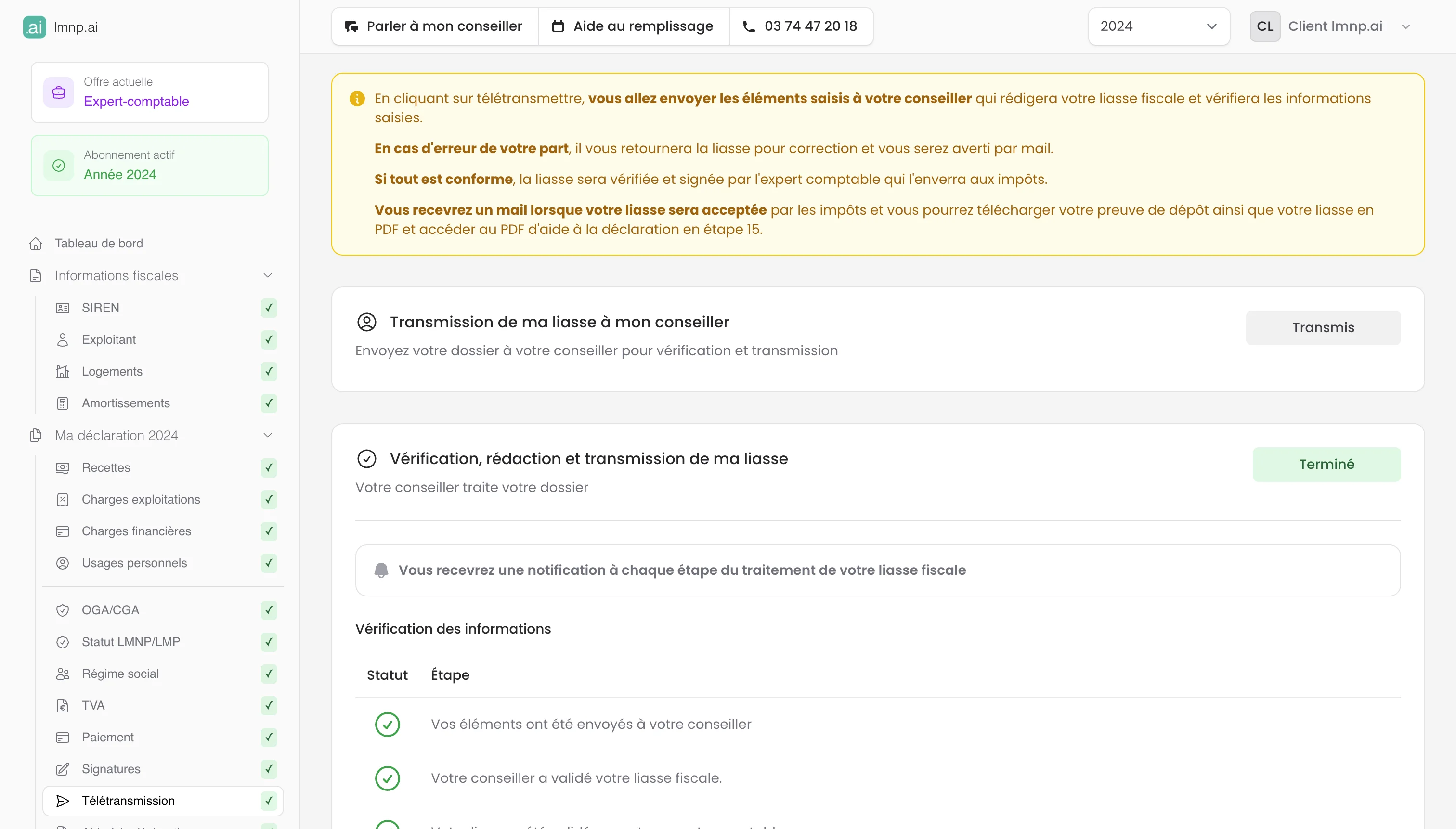
Task: Click the phone icon before 03 74 47 20 18
Action: click(749, 26)
